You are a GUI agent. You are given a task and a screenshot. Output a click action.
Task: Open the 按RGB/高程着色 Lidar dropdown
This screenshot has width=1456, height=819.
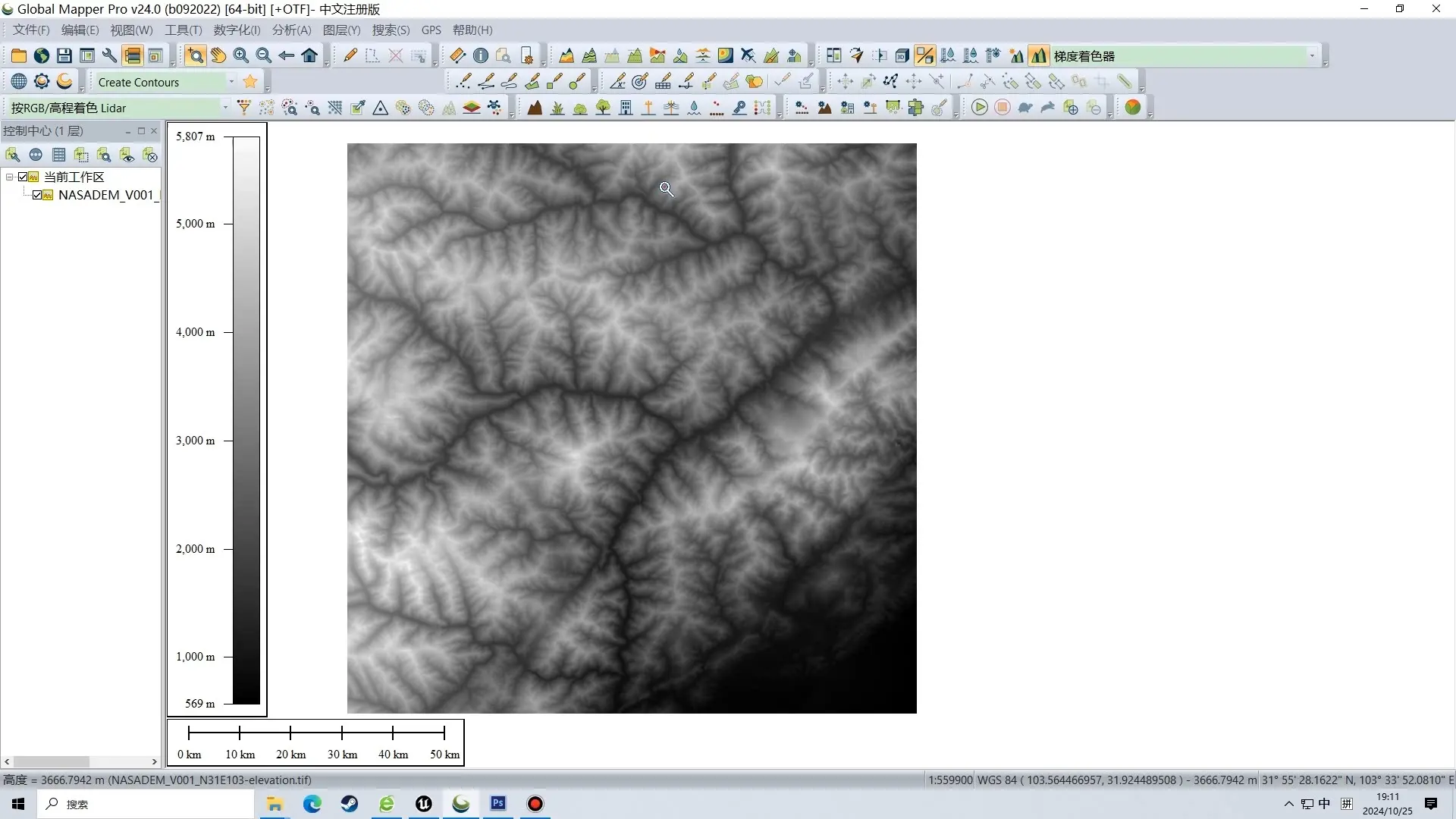coord(225,108)
